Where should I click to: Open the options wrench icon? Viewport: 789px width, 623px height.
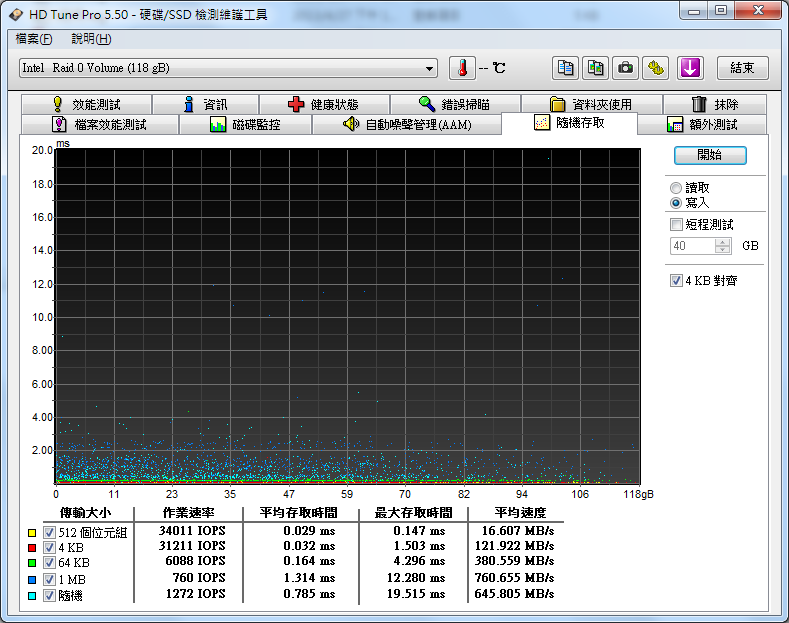pyautogui.click(x=656, y=68)
